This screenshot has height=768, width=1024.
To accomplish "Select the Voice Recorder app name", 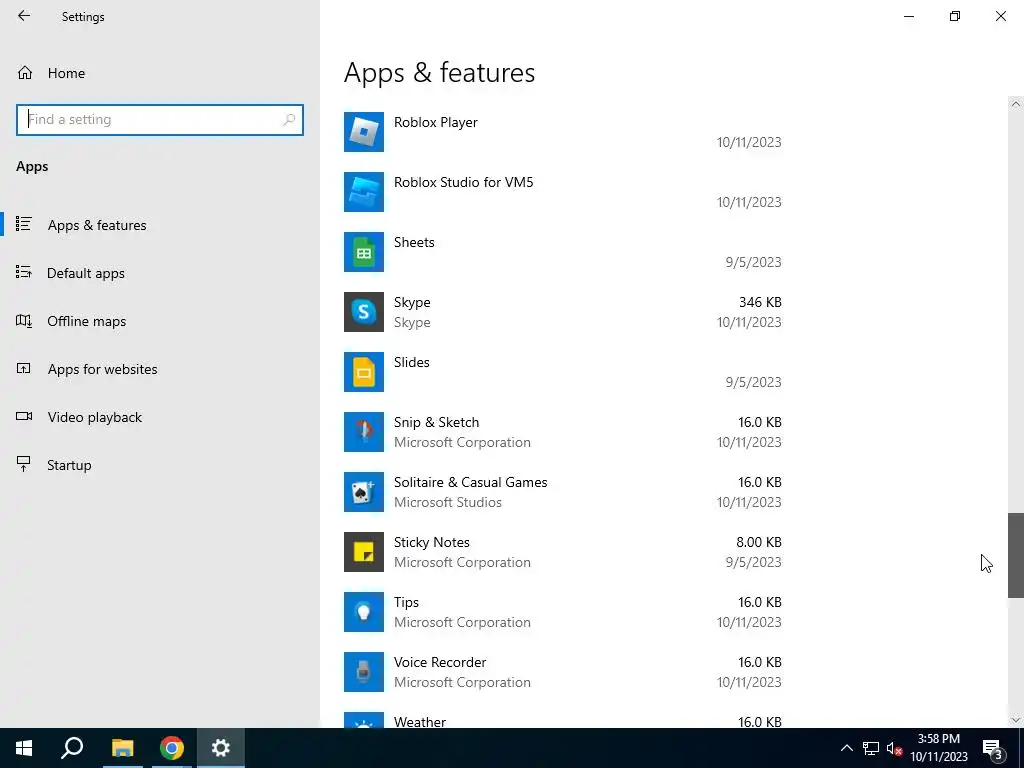I will 440,662.
